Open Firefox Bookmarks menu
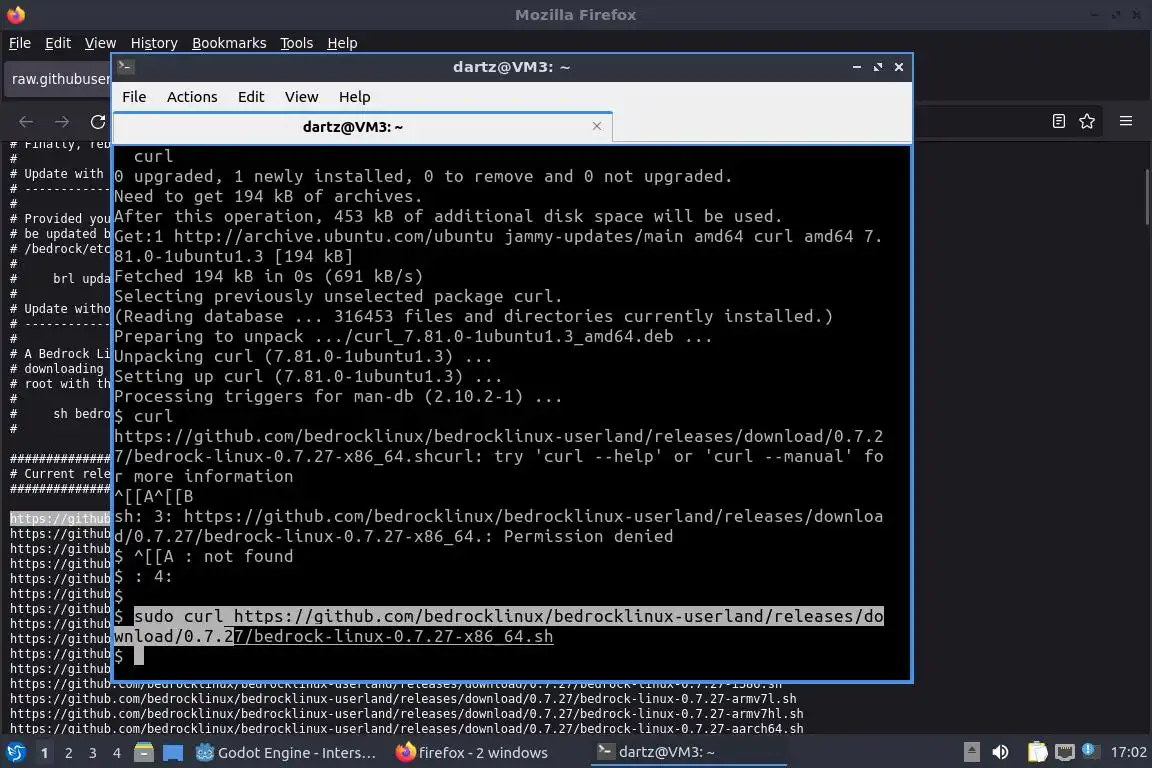Screen dimensions: 1152x768 pos(228,43)
